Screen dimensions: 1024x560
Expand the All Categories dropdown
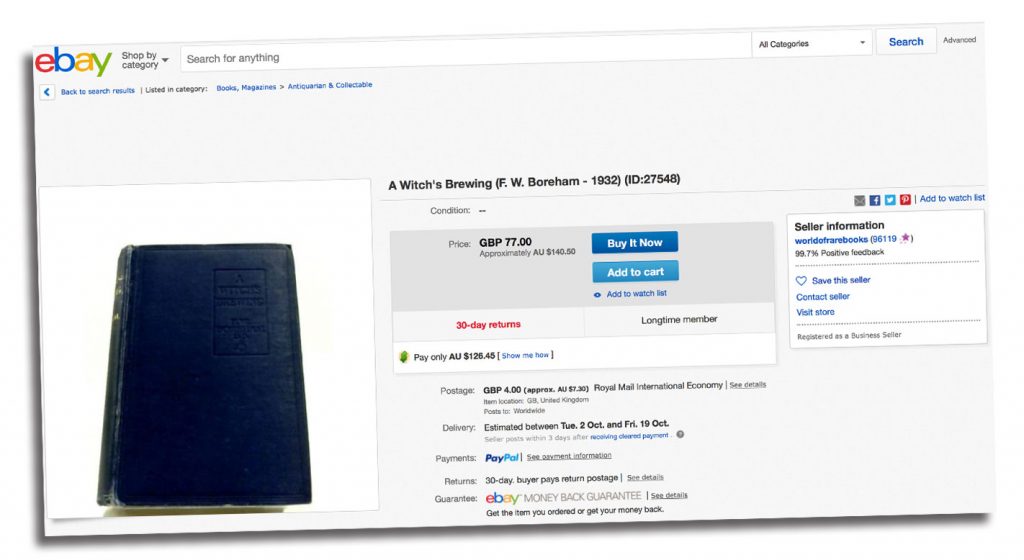[812, 44]
